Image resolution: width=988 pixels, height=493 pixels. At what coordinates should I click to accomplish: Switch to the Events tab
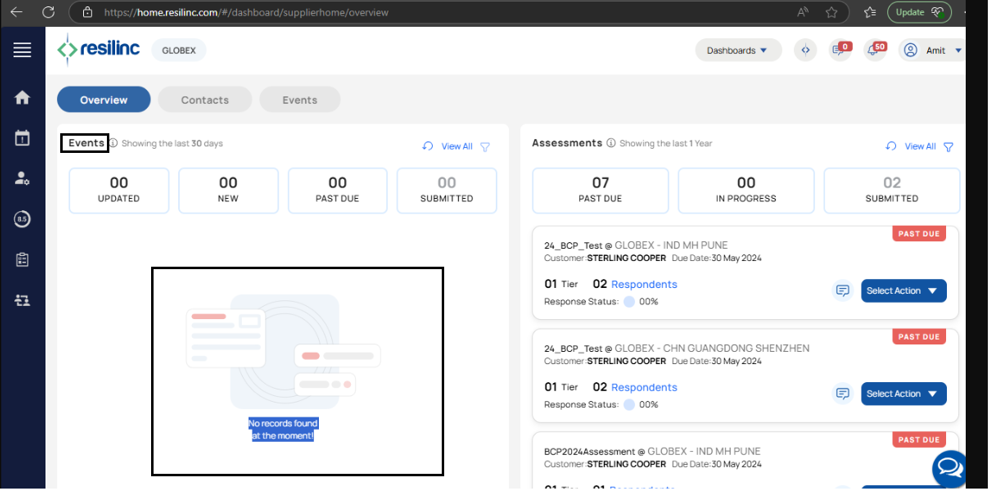(300, 100)
